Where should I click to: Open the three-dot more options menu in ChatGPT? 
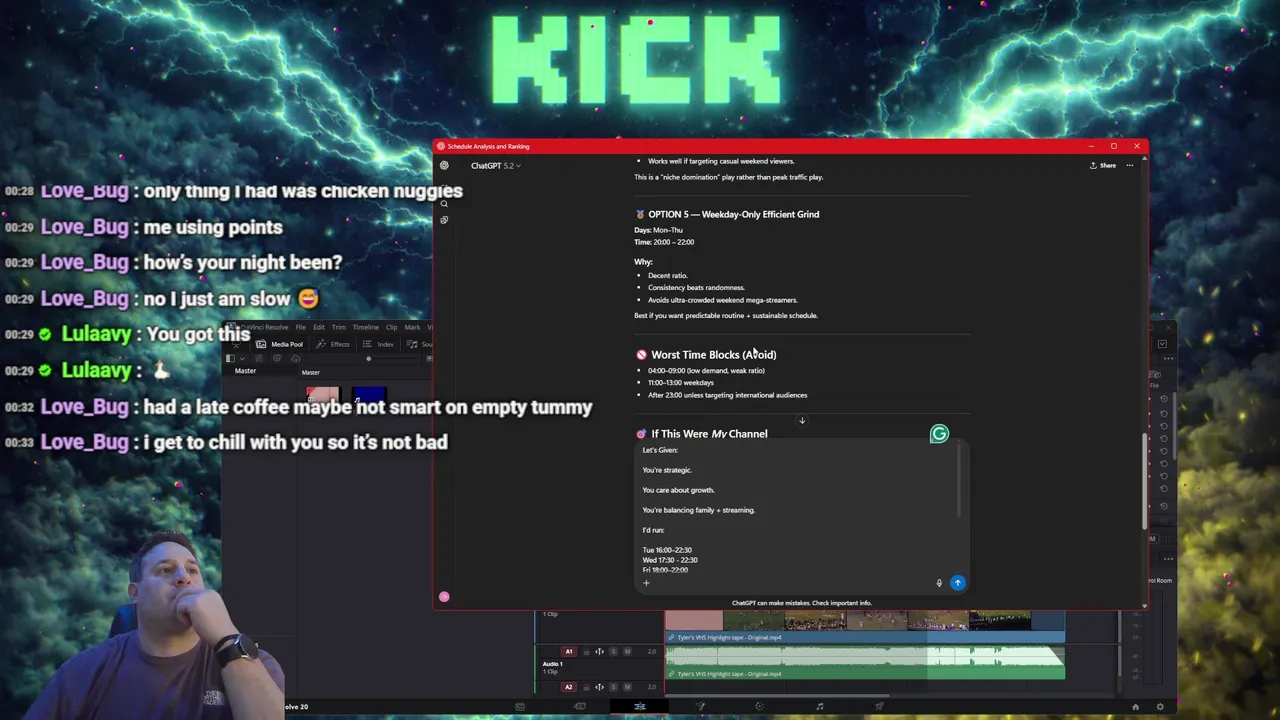pos(1130,165)
